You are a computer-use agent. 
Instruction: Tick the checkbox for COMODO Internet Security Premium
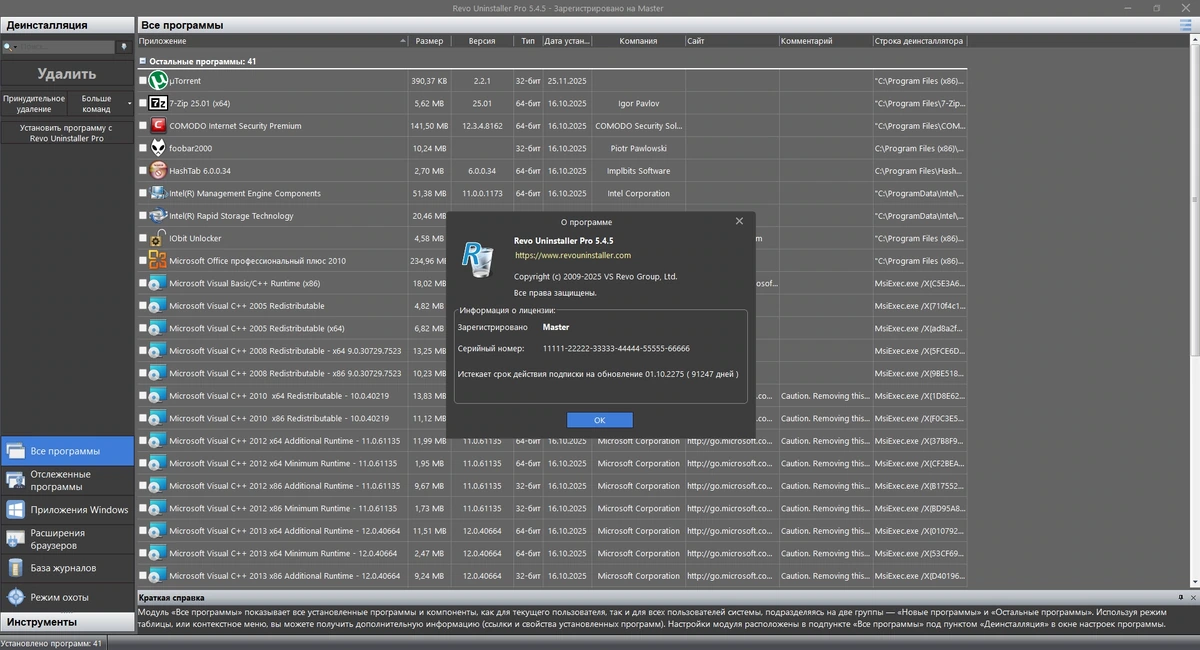[x=143, y=126]
